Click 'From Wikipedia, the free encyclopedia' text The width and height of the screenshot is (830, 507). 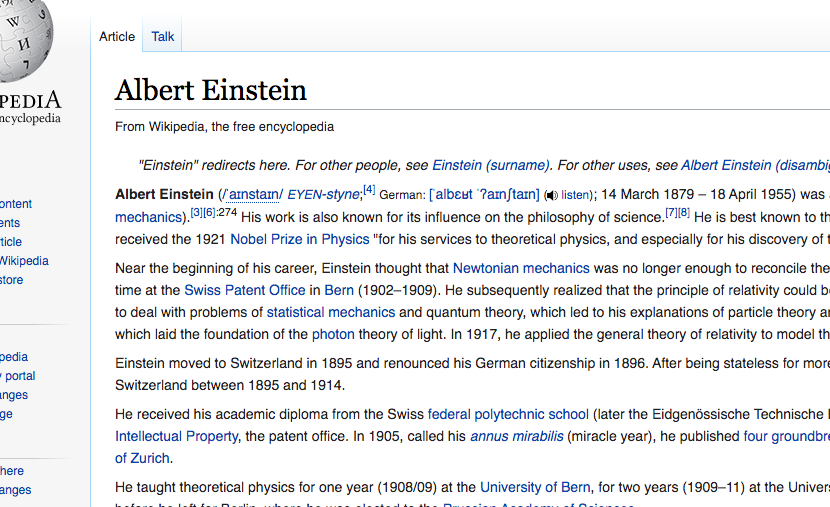(224, 126)
